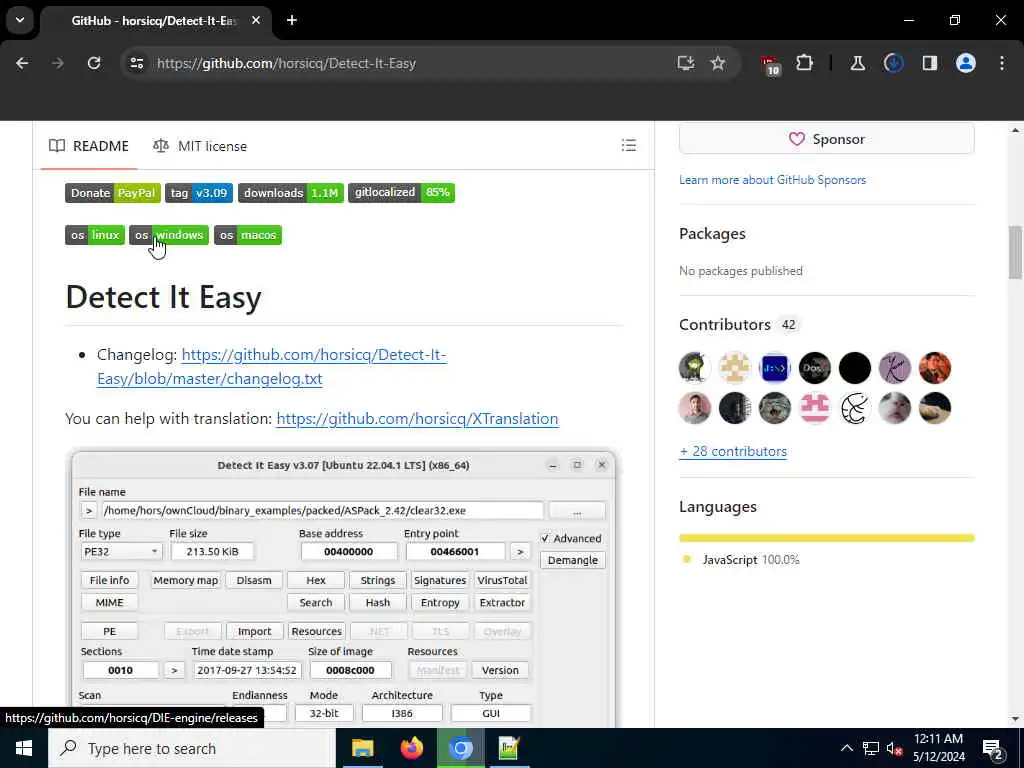Open Firefox from the taskbar
1024x768 pixels.
(x=411, y=748)
